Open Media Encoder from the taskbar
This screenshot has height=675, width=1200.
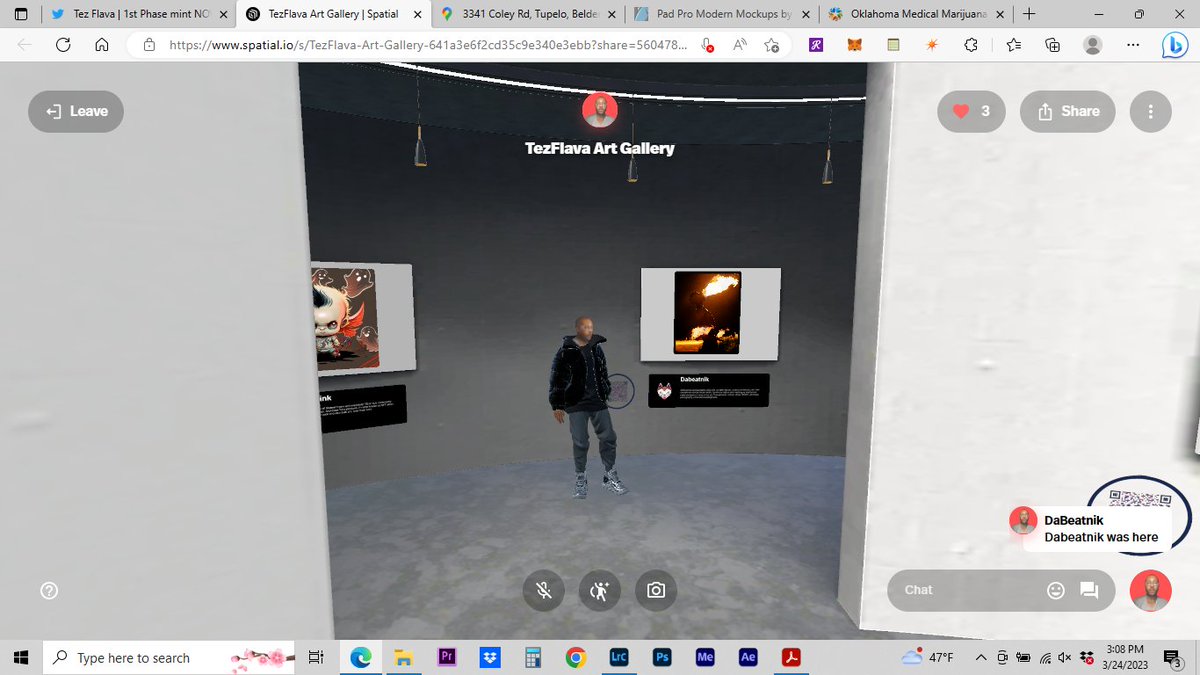[704, 657]
